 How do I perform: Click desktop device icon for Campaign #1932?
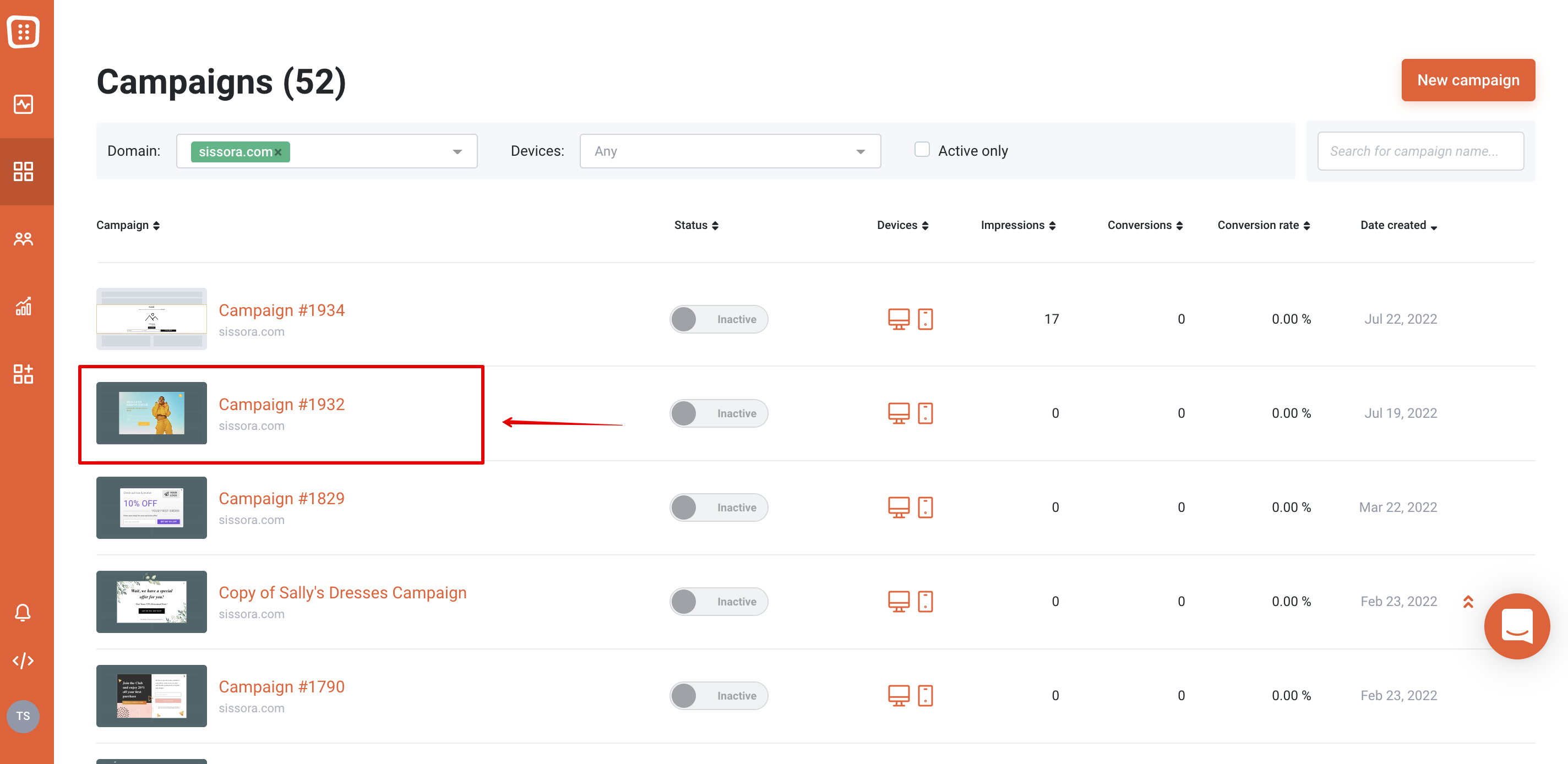[x=899, y=413]
